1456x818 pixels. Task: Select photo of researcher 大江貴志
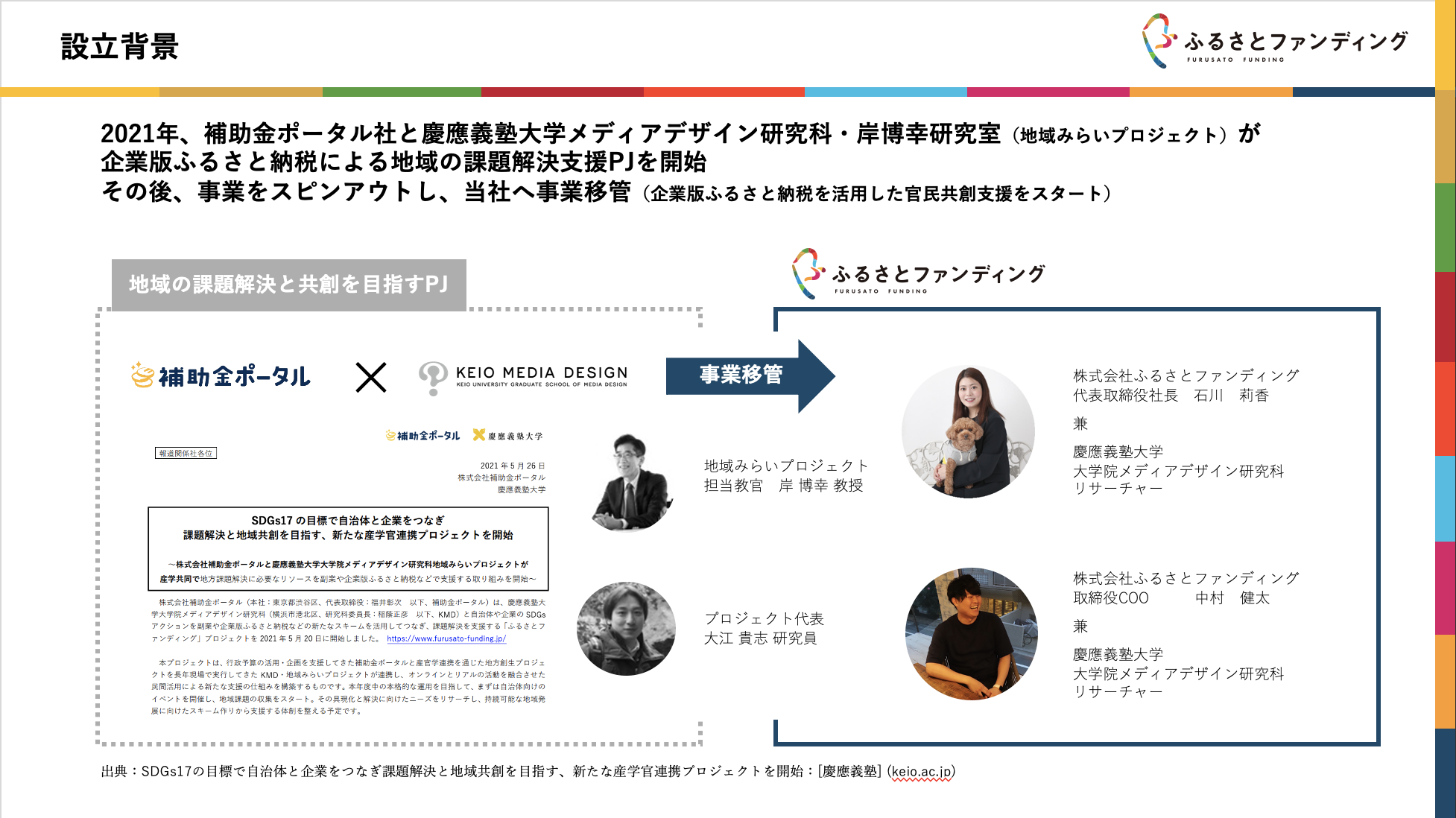coord(626,630)
